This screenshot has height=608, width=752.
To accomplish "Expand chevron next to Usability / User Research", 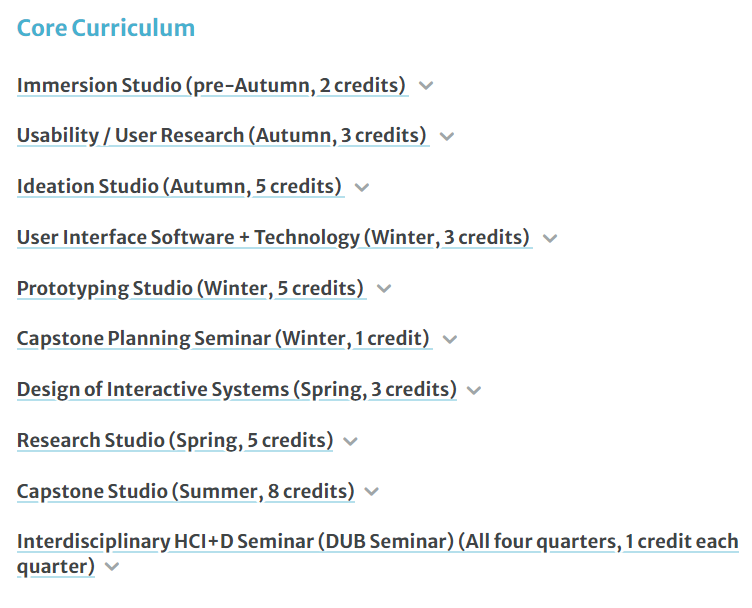I will coord(447,136).
